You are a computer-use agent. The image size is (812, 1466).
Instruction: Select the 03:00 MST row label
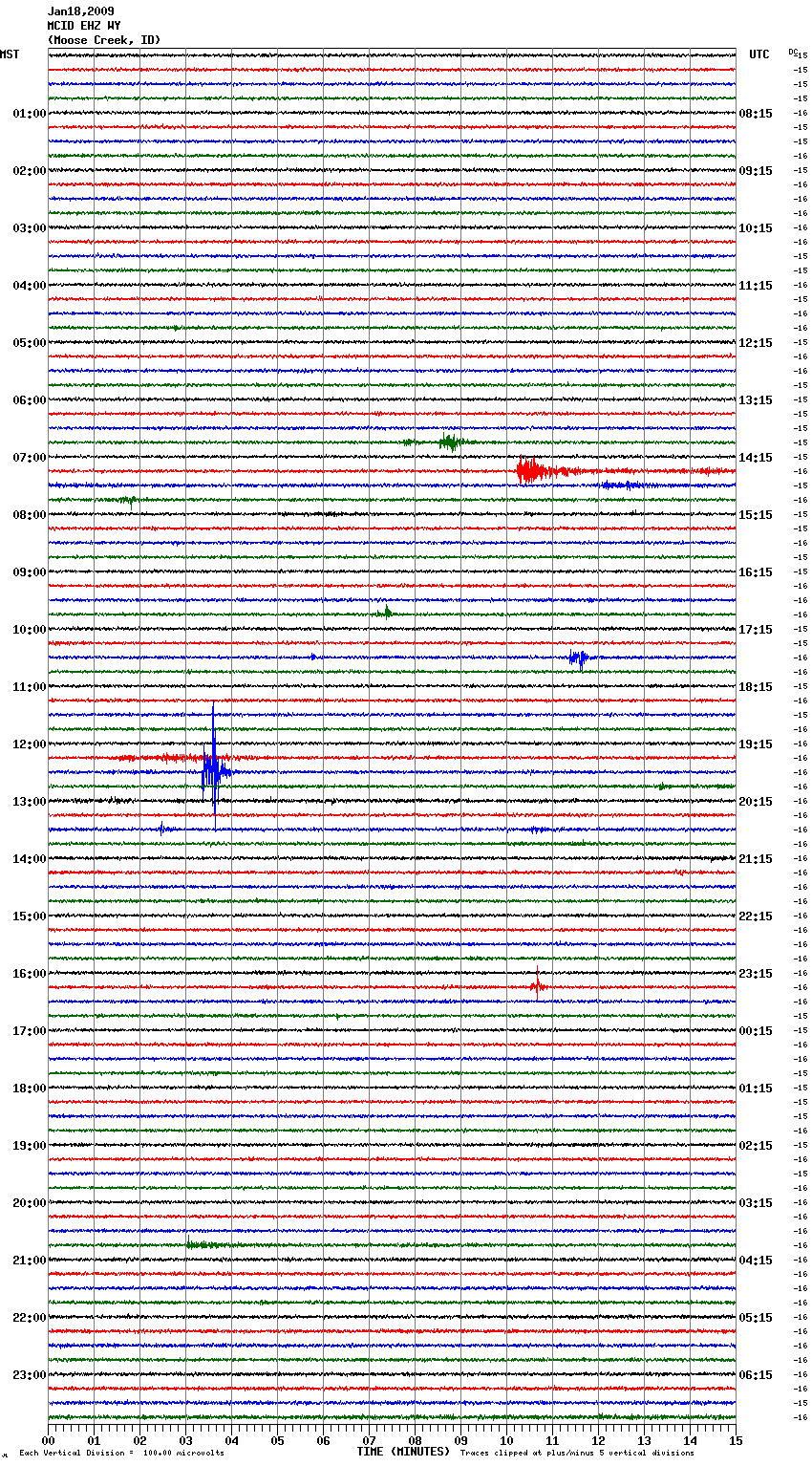click(30, 228)
